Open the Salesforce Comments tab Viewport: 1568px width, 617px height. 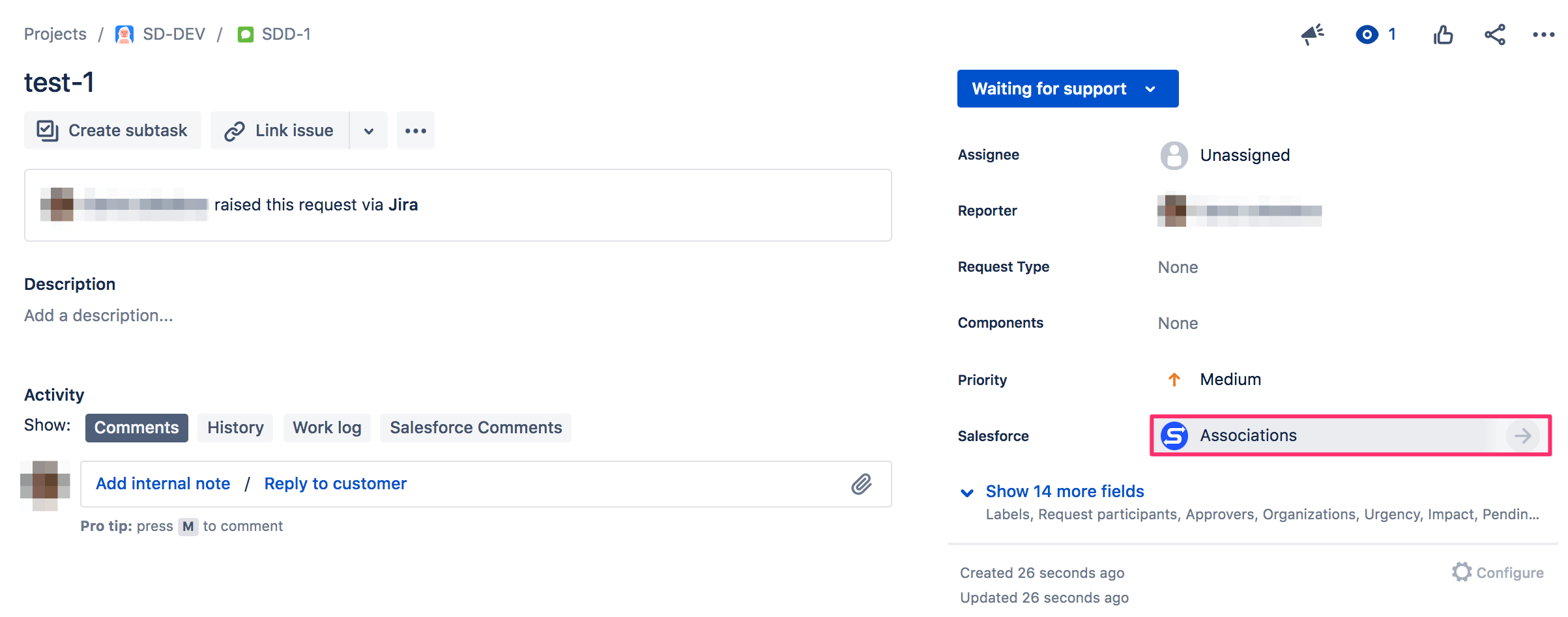476,428
